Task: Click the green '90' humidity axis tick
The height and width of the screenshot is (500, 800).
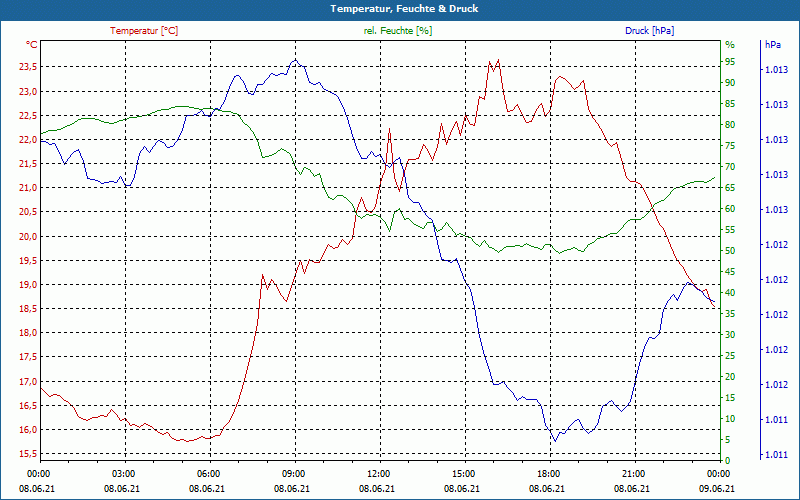Action: coord(730,83)
